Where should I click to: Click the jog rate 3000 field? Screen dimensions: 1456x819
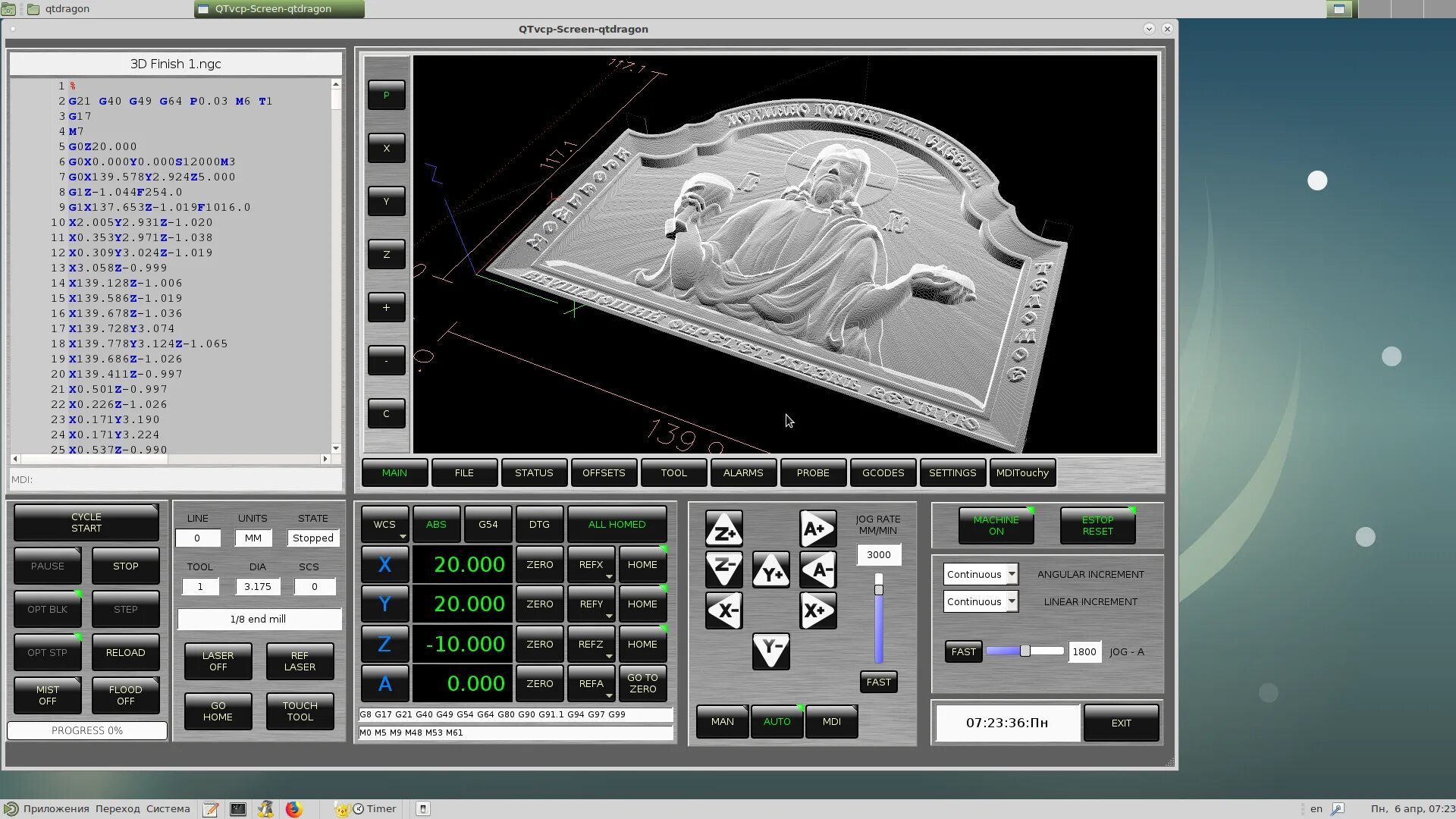[879, 555]
